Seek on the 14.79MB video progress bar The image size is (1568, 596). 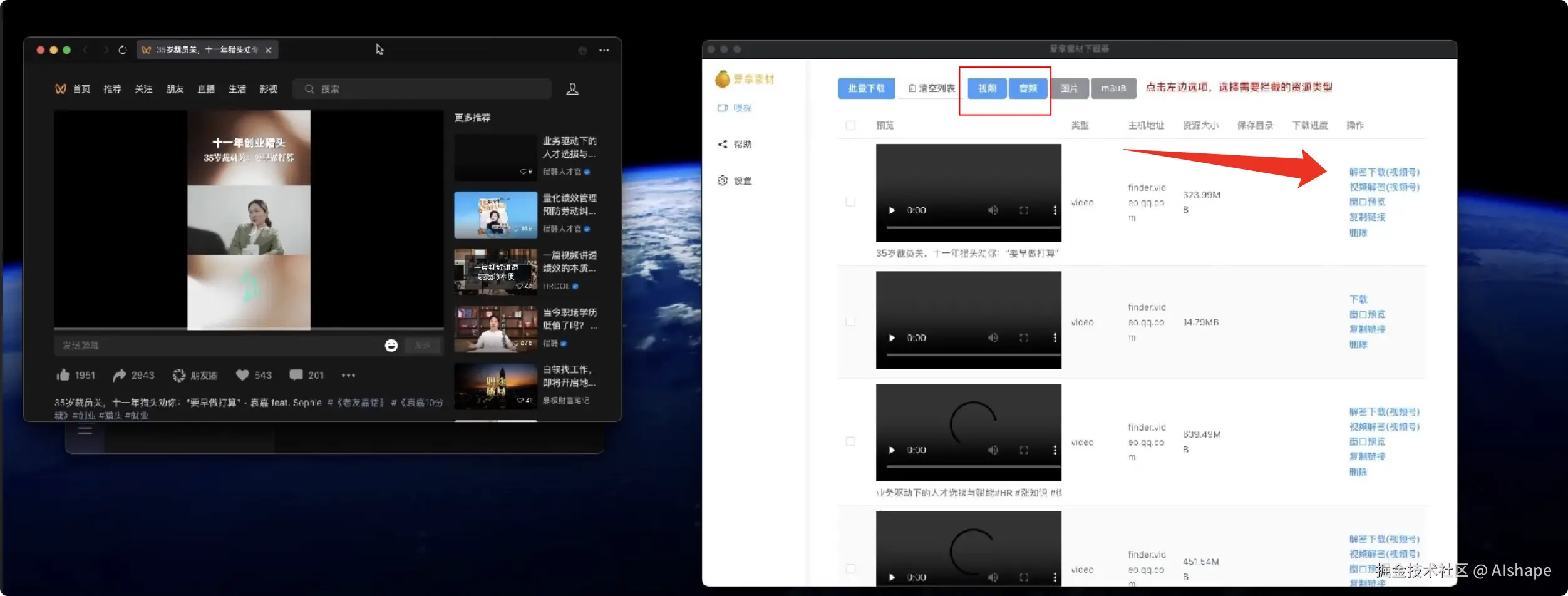coord(973,355)
